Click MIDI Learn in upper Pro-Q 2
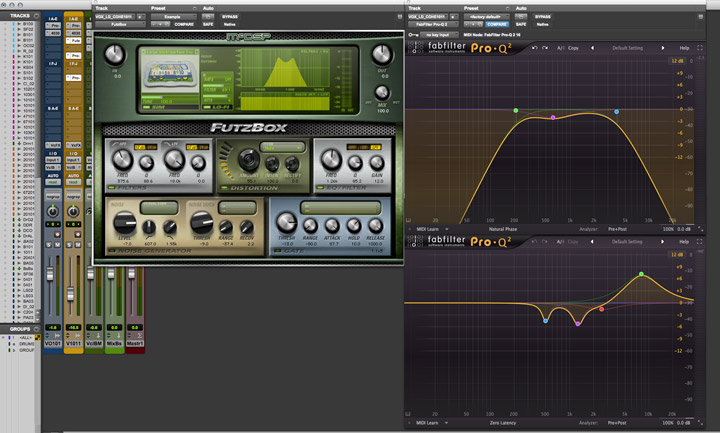Viewport: 720px width, 433px height. (427, 229)
